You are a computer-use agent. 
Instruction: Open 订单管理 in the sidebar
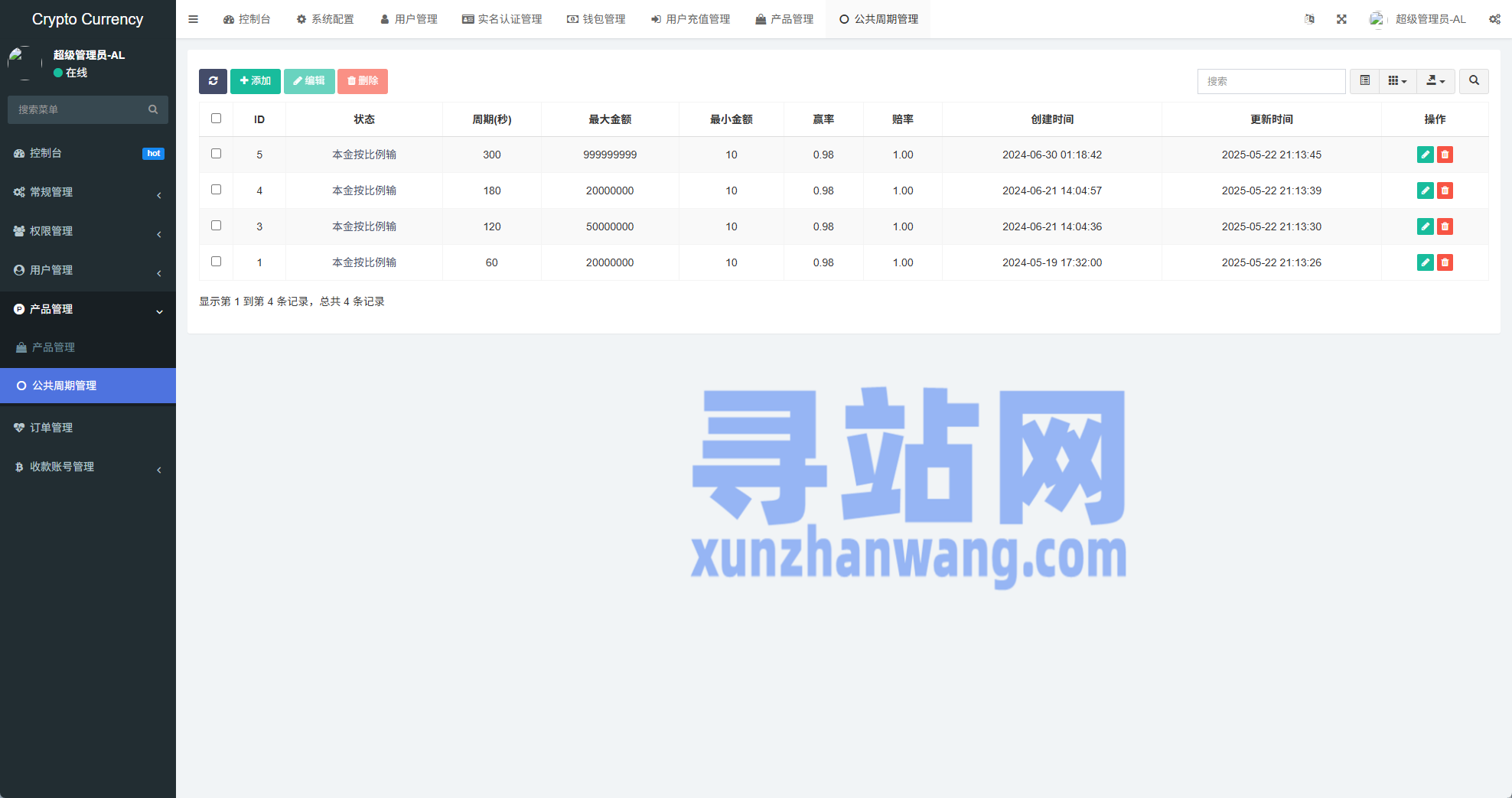tap(87, 428)
